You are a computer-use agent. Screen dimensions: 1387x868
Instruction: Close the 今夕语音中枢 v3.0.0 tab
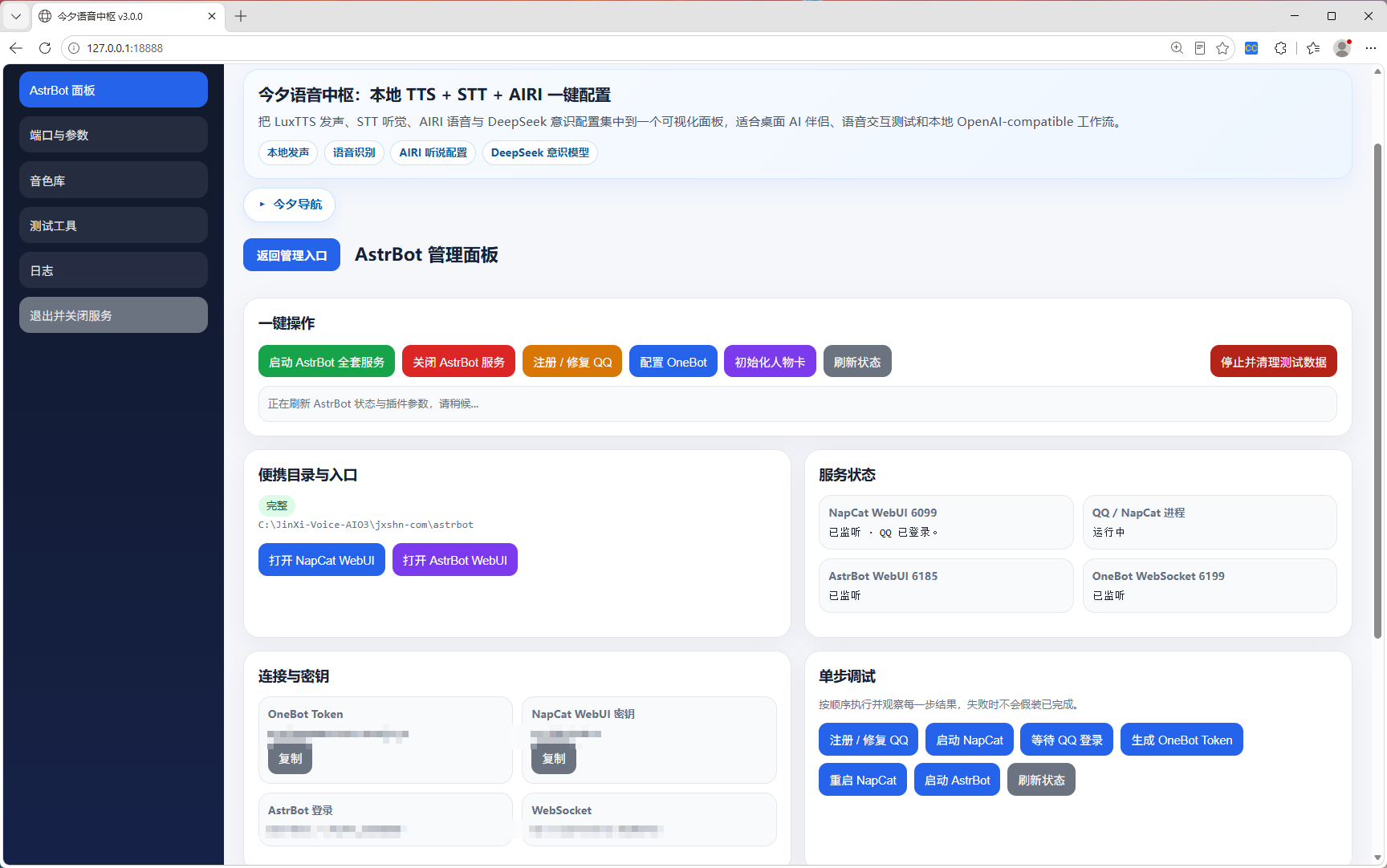212,16
